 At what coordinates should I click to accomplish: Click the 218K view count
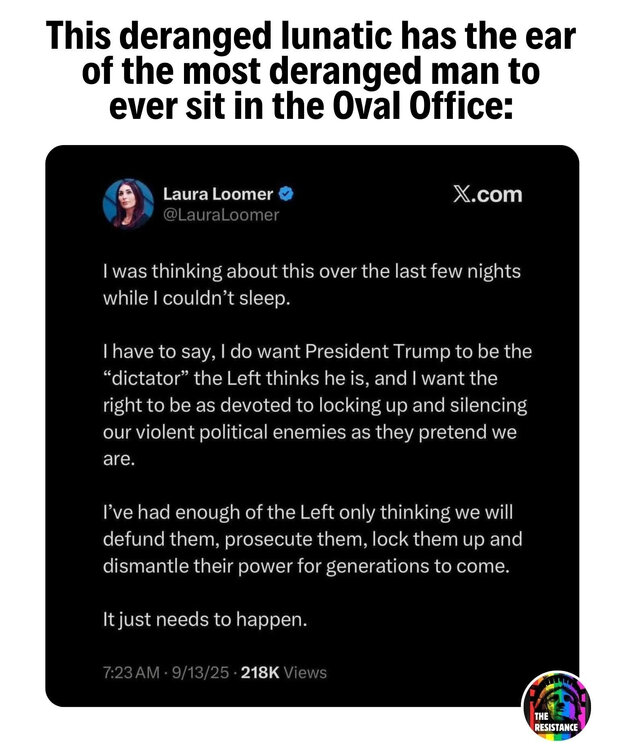coord(259,672)
